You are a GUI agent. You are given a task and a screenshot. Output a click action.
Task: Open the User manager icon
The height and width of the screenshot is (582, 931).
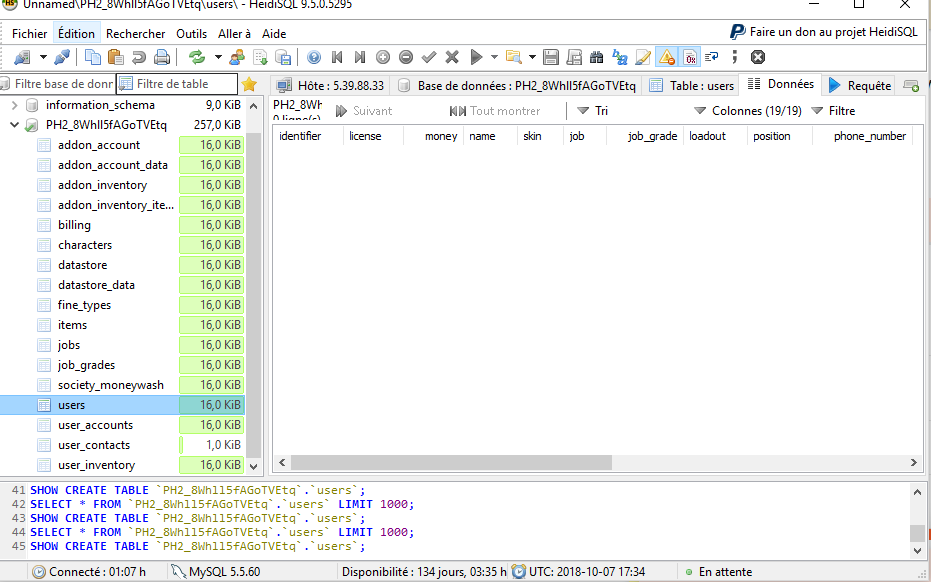pos(237,57)
